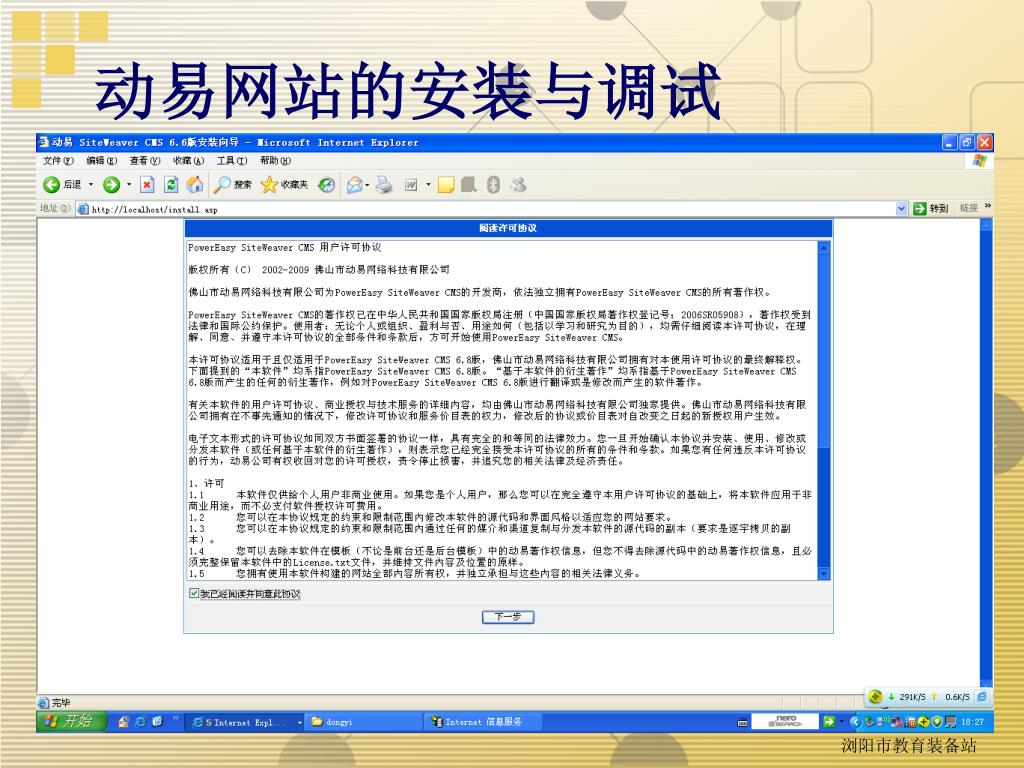1024x768 pixels.
Task: Open the History clock icon
Action: (327, 185)
